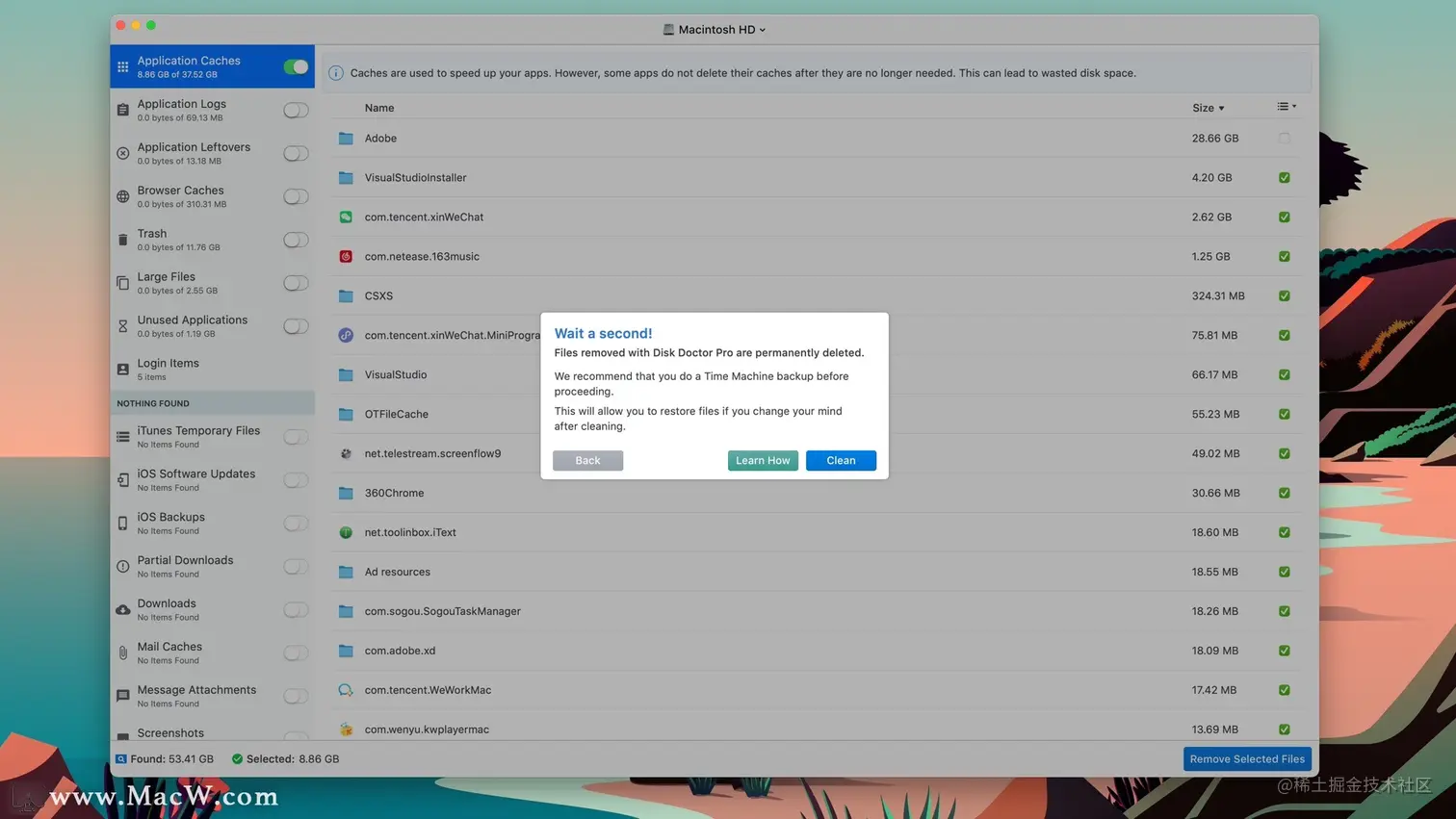Click the Ad resources folder icon

click(x=346, y=572)
